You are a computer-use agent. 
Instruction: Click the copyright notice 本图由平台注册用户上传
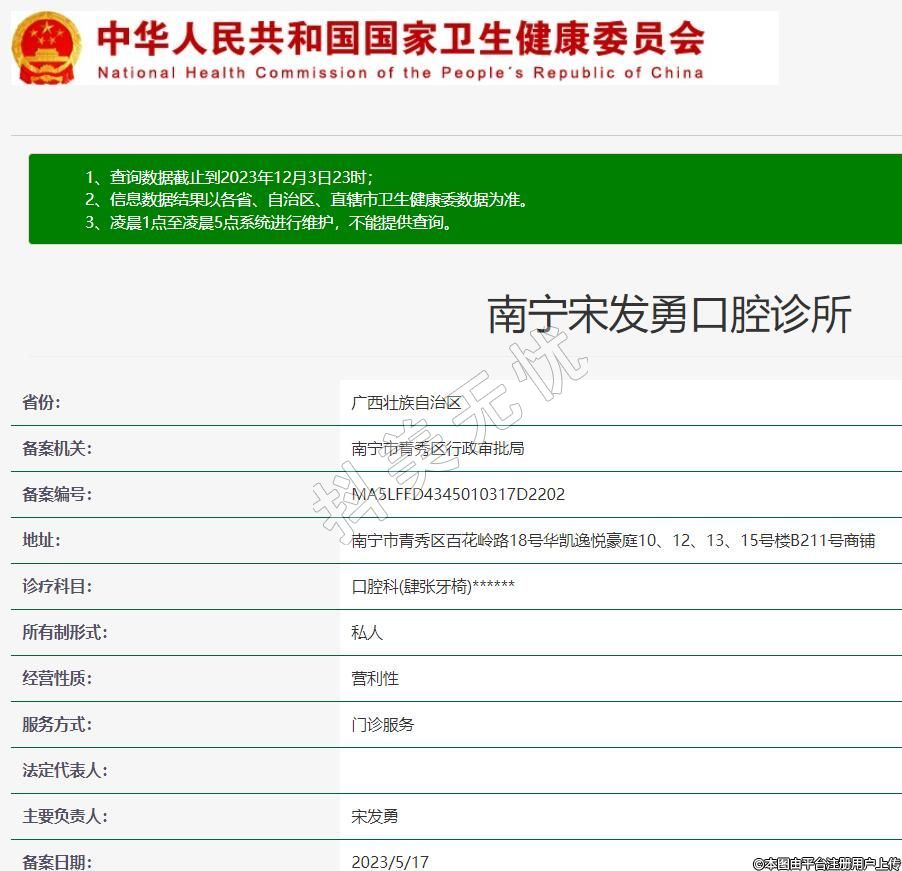(x=826, y=863)
